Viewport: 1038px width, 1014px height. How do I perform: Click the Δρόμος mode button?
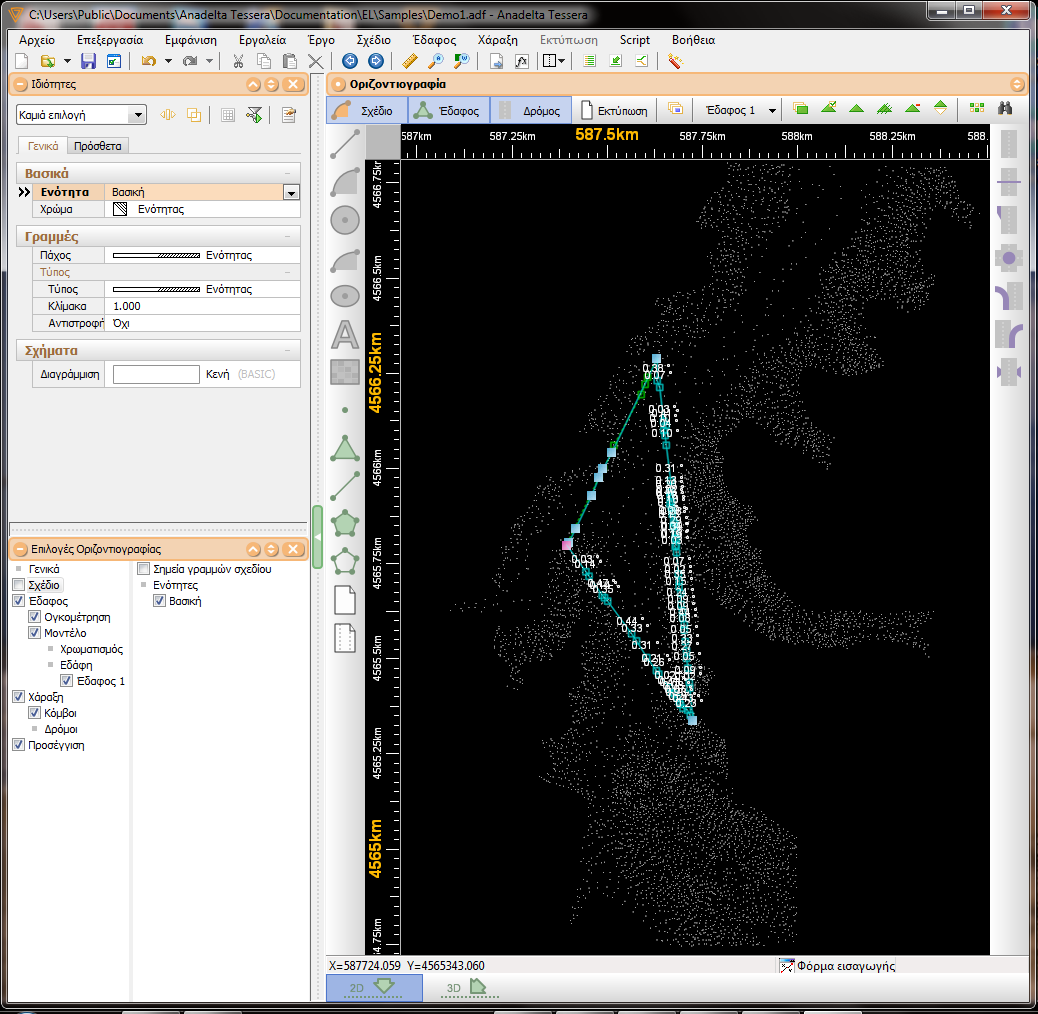point(530,111)
